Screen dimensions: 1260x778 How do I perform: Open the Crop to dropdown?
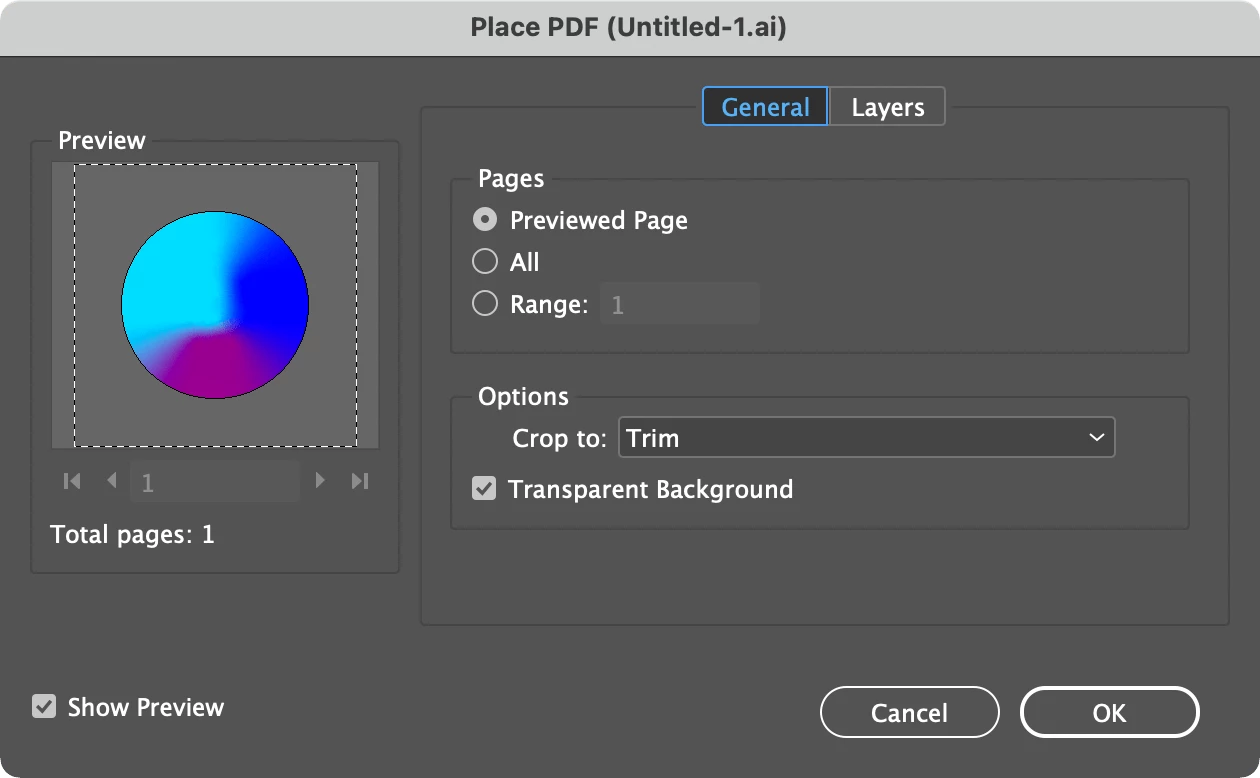866,438
